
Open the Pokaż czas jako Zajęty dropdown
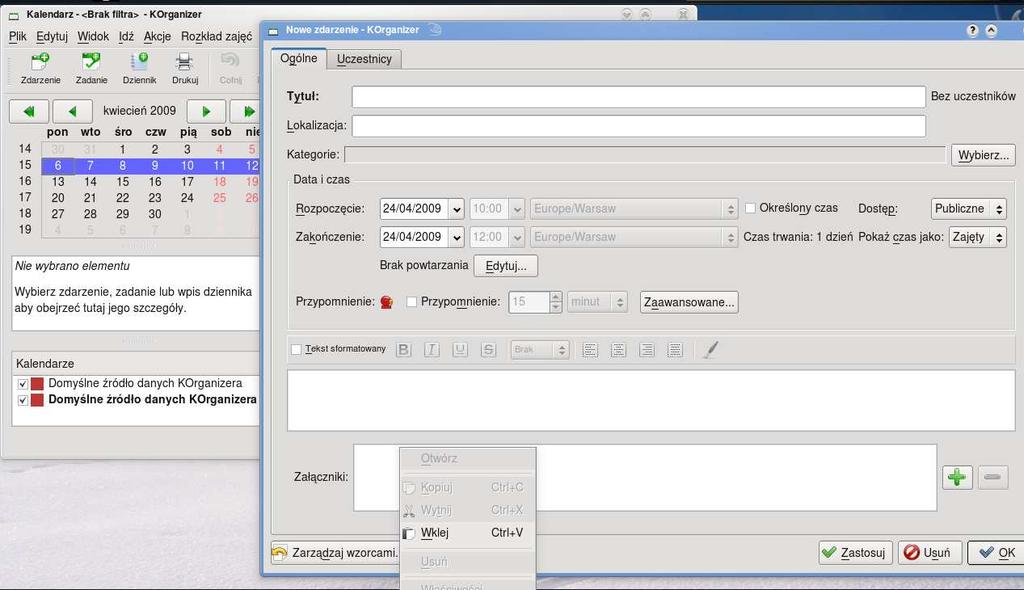pos(978,237)
